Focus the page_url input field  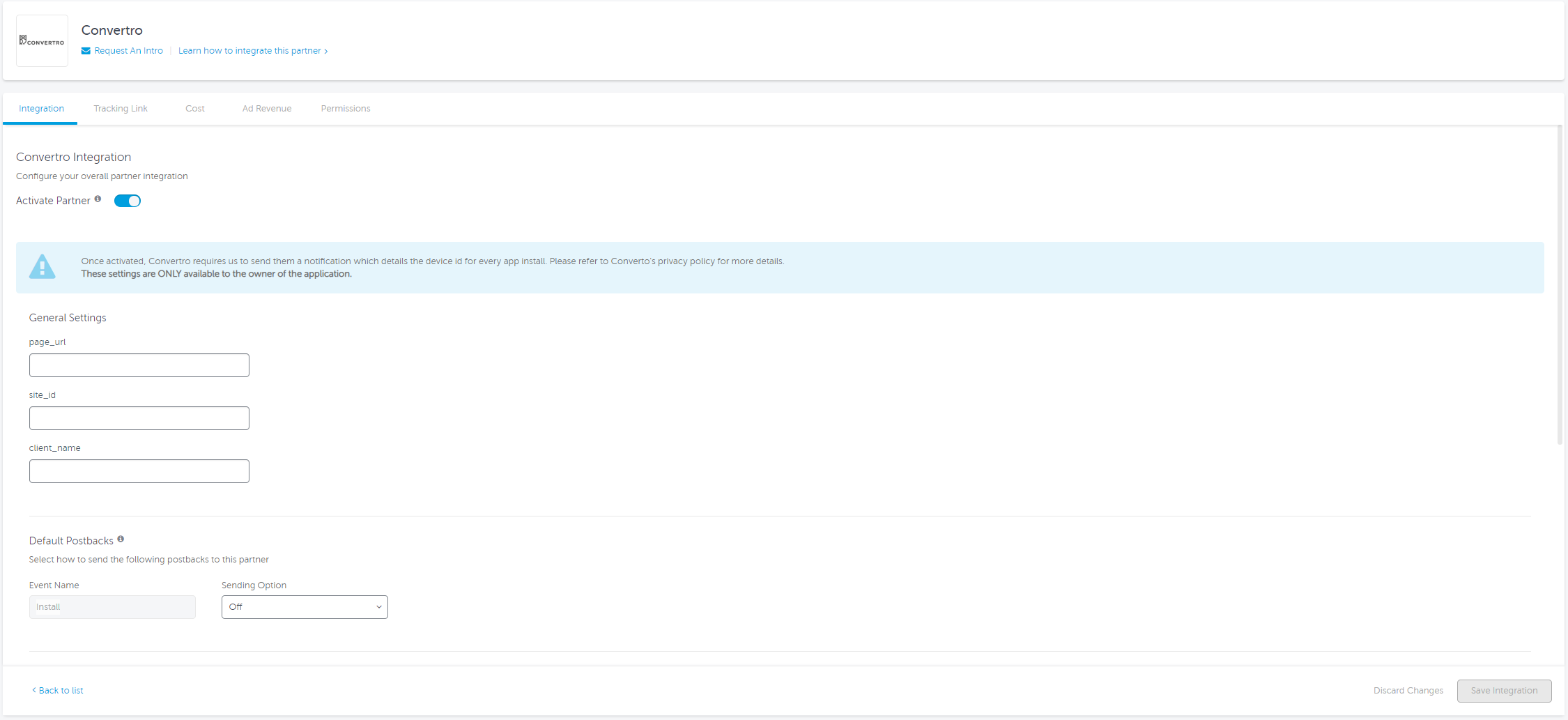click(x=139, y=365)
